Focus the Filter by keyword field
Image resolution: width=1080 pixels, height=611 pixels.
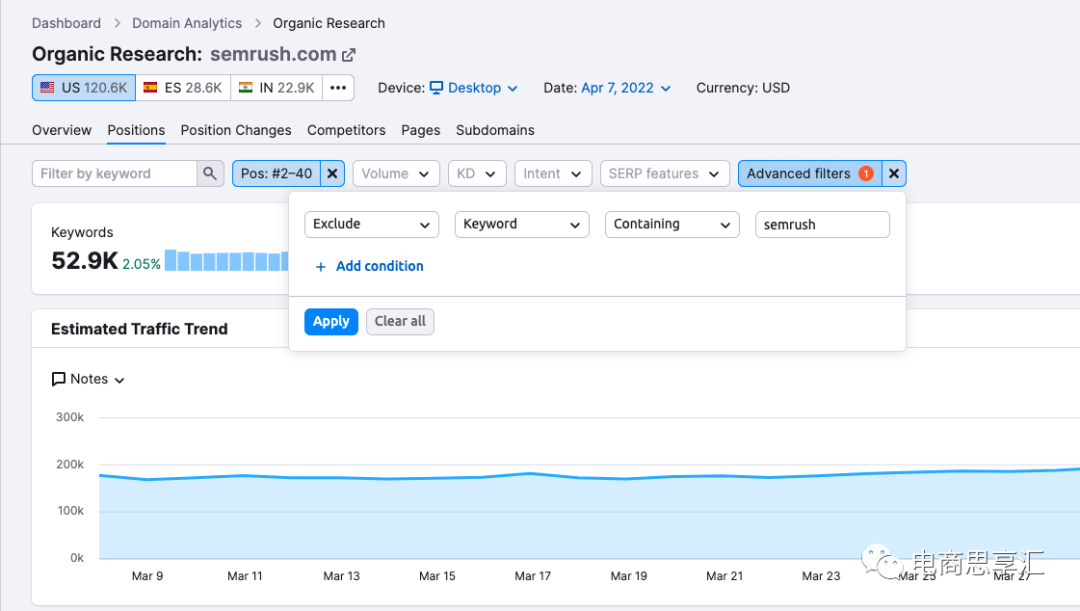pos(114,174)
